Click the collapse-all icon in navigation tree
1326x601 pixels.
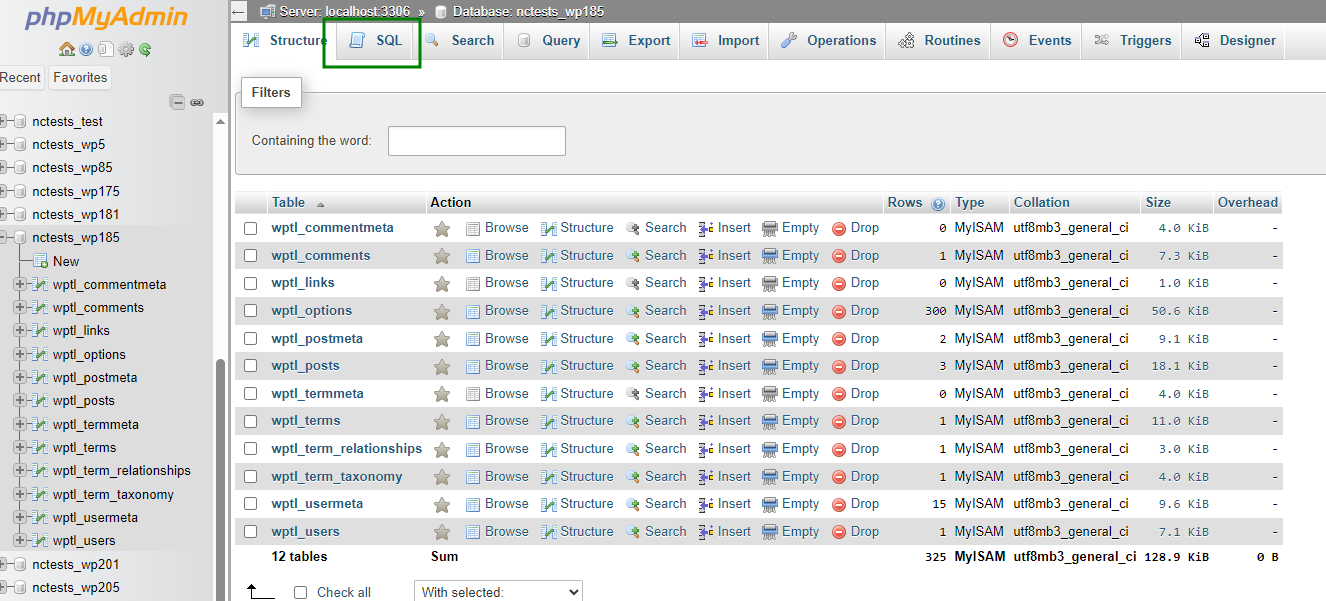177,102
